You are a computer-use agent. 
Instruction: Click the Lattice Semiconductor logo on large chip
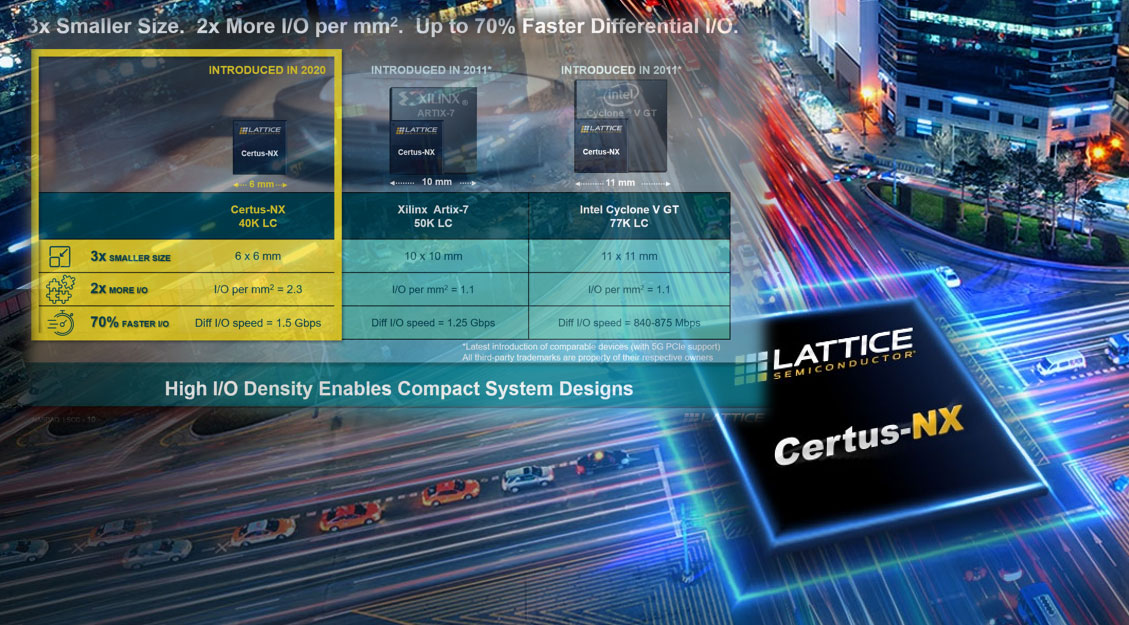825,356
